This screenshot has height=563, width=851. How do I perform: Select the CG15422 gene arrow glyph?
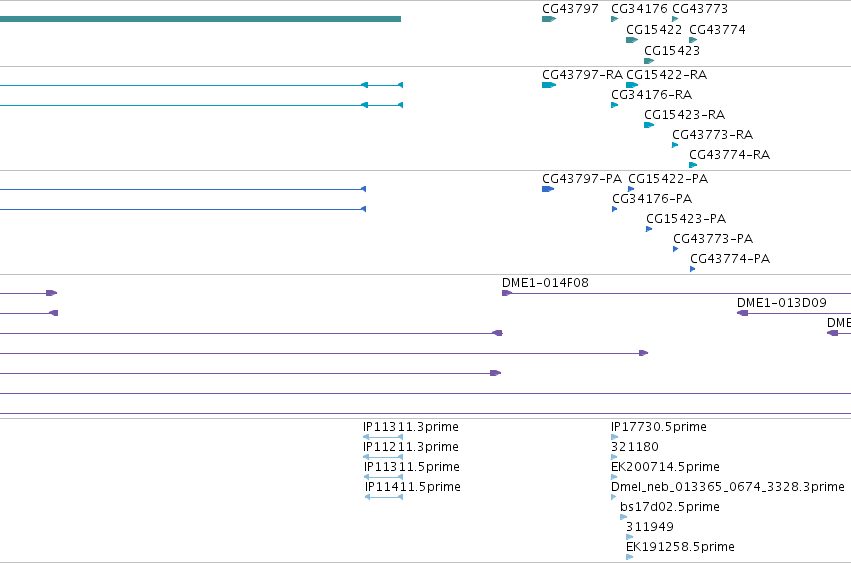[x=632, y=40]
